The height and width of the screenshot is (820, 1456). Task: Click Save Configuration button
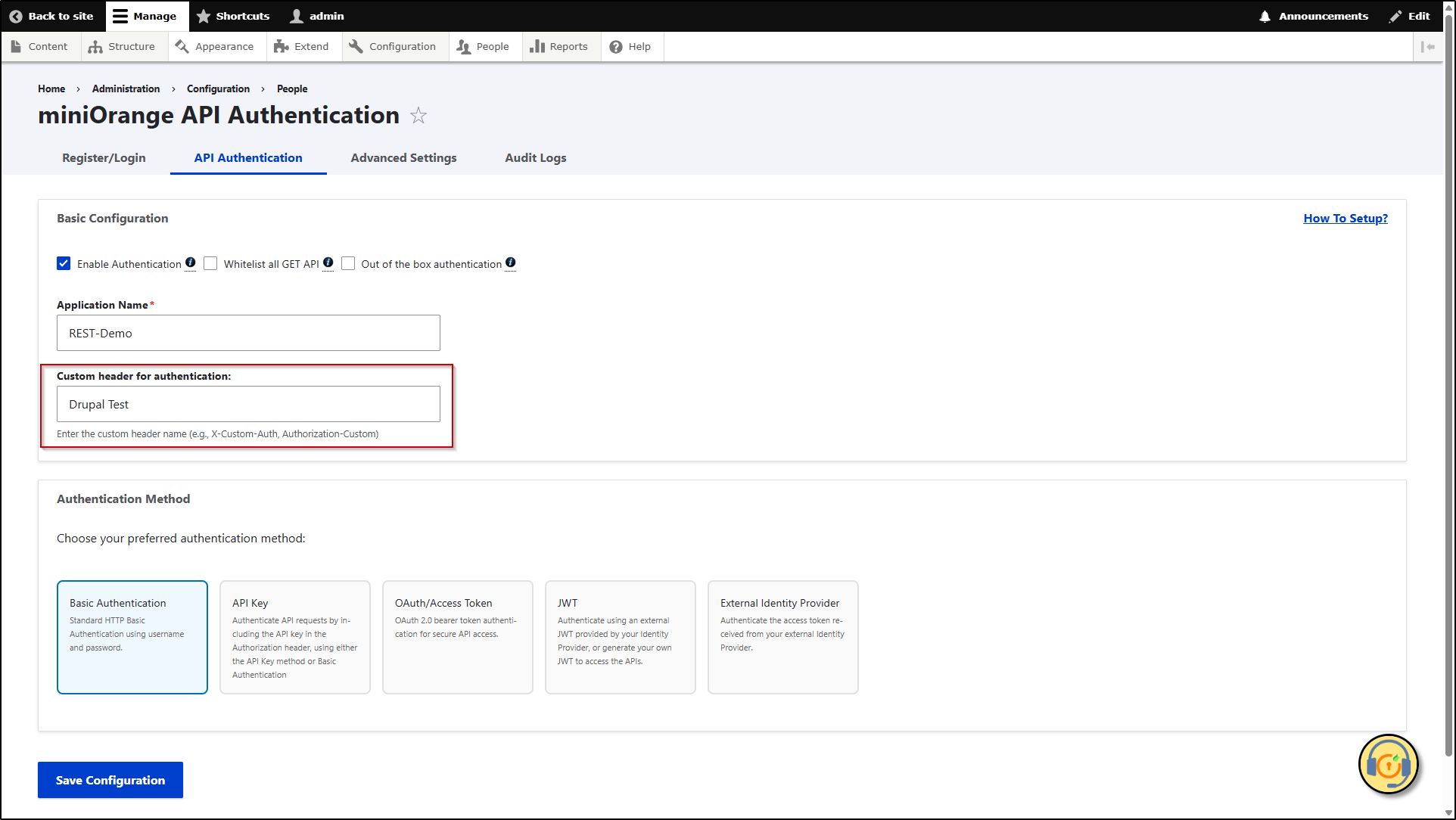tap(110, 780)
